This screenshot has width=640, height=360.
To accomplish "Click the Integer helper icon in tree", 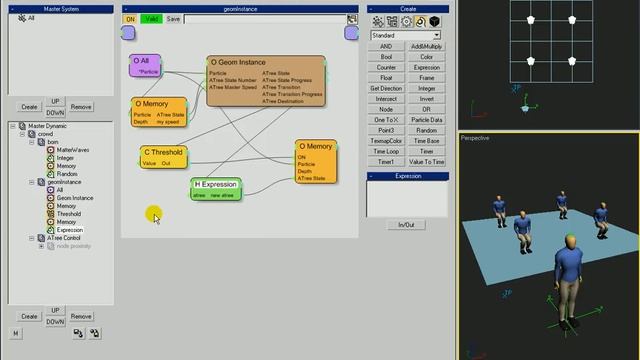I will tap(51, 158).
